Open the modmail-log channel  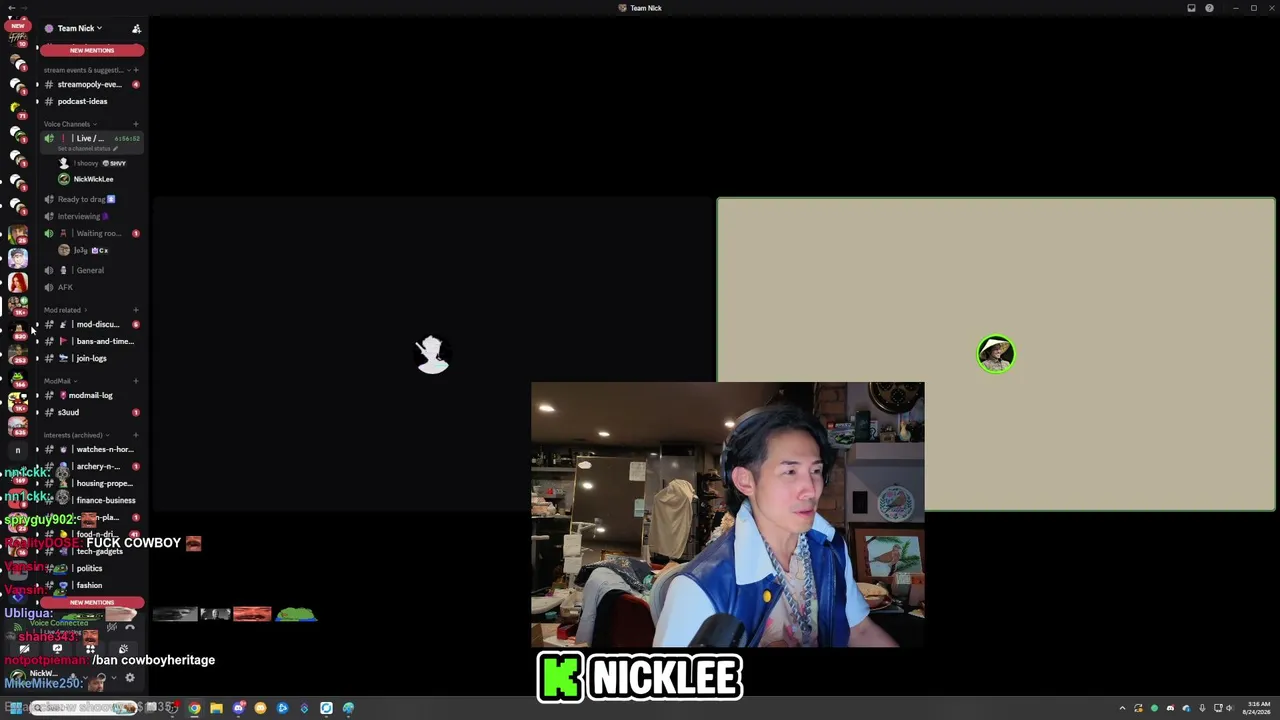(x=92, y=395)
